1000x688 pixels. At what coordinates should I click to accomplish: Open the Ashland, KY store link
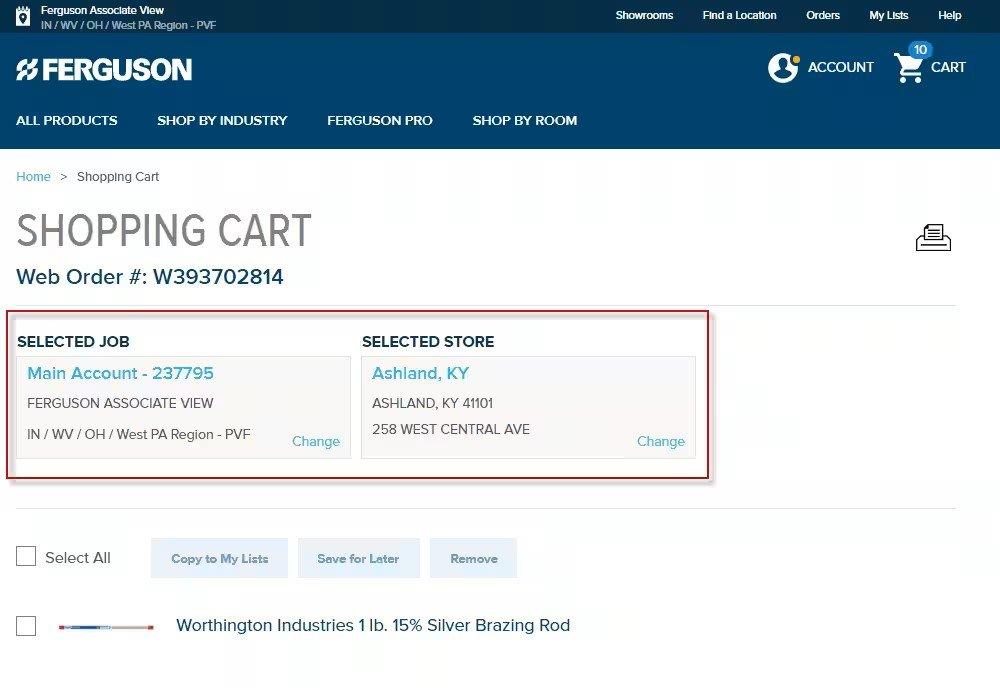[x=420, y=373]
